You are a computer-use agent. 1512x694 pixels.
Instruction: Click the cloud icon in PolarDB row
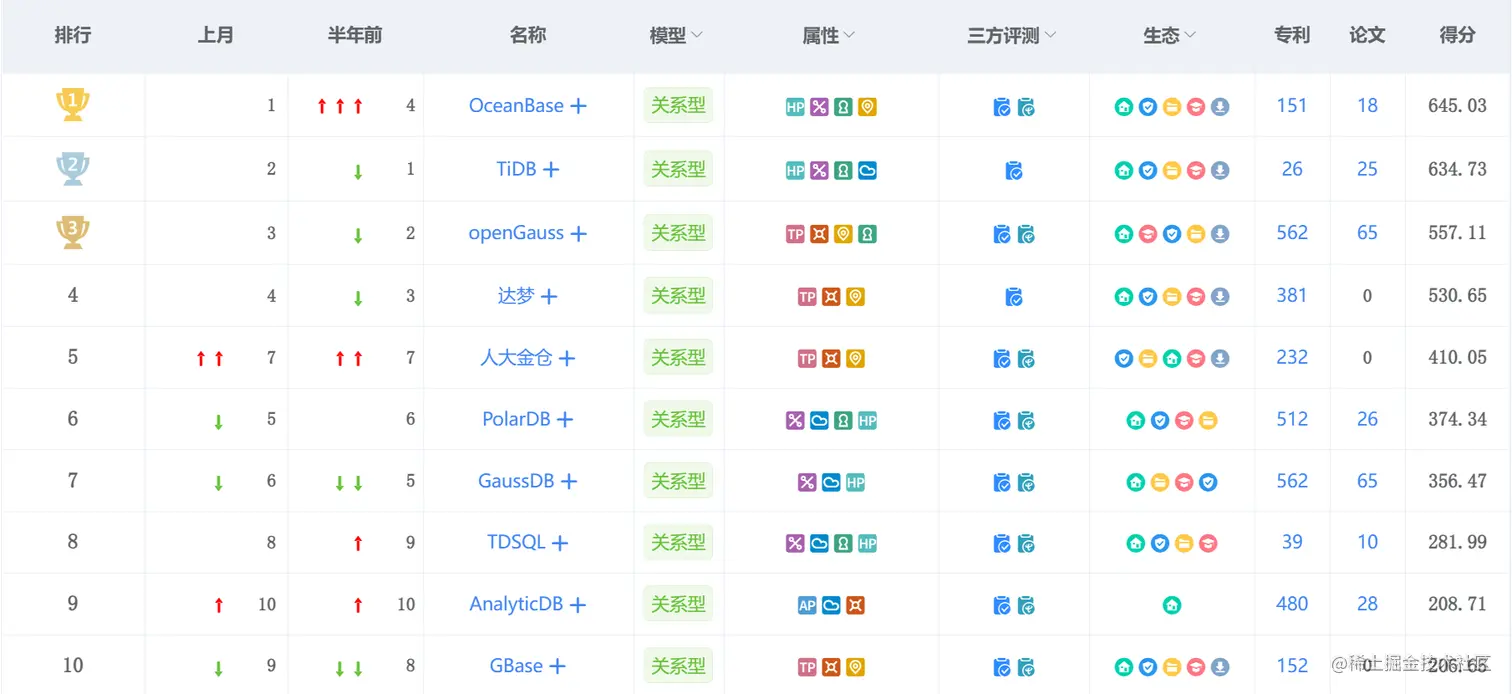point(819,421)
